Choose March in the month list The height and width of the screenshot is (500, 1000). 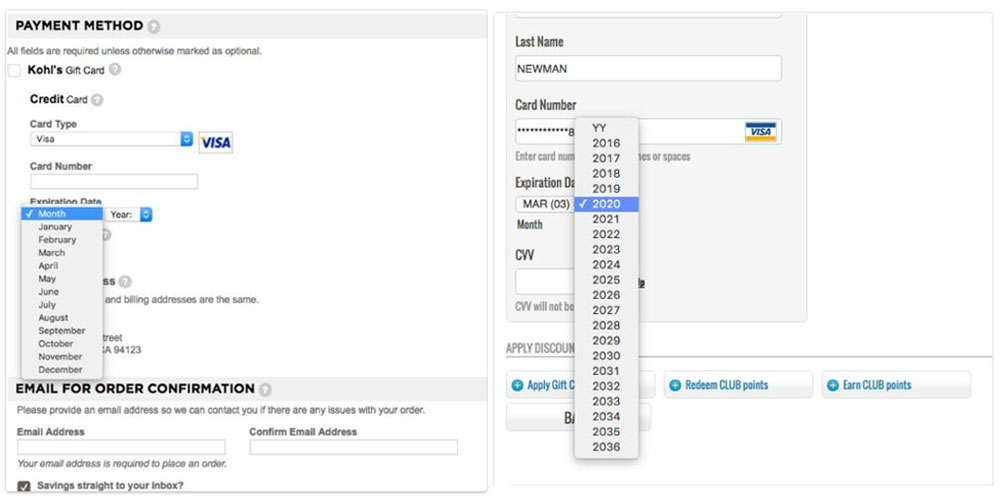[x=62, y=253]
